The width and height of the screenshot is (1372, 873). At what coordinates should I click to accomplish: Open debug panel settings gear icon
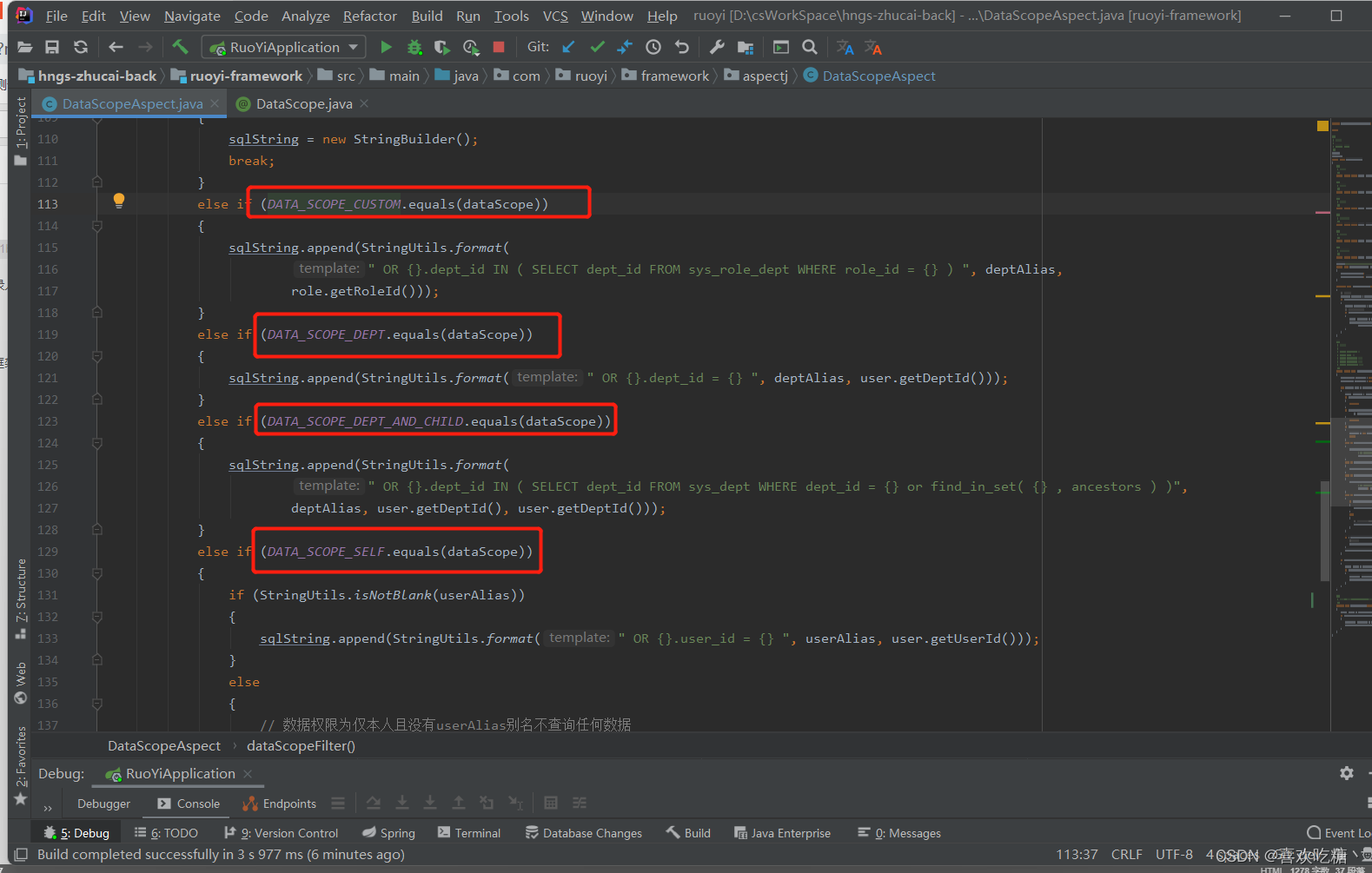(x=1347, y=773)
